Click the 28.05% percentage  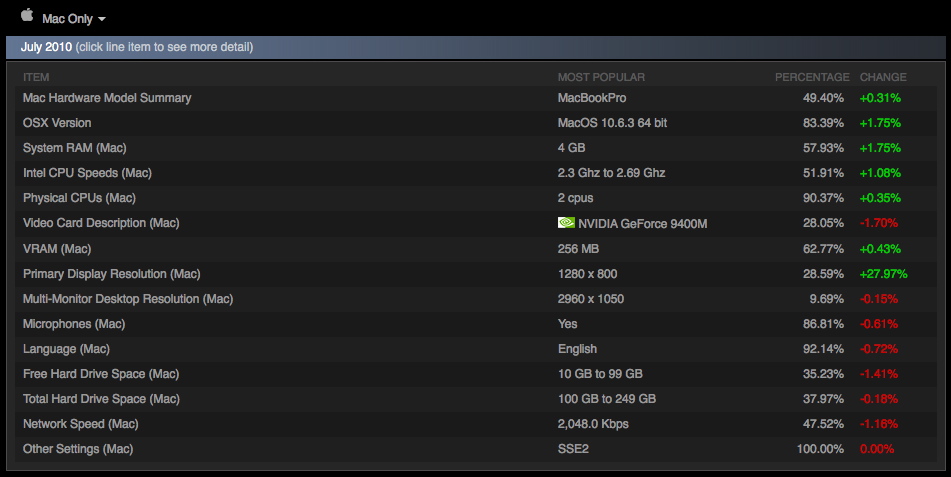(823, 223)
